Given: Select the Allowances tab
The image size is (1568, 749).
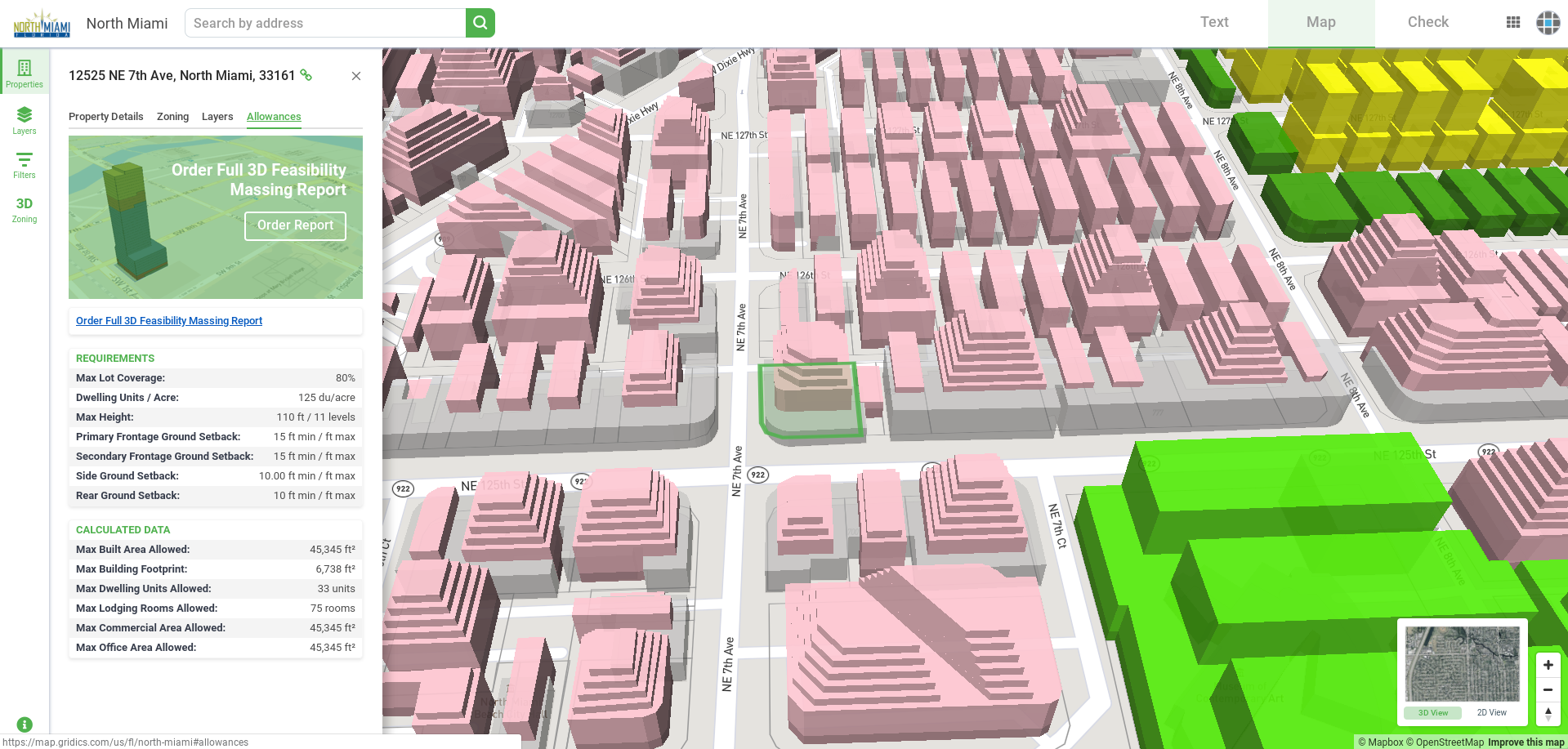Looking at the screenshot, I should coord(274,117).
